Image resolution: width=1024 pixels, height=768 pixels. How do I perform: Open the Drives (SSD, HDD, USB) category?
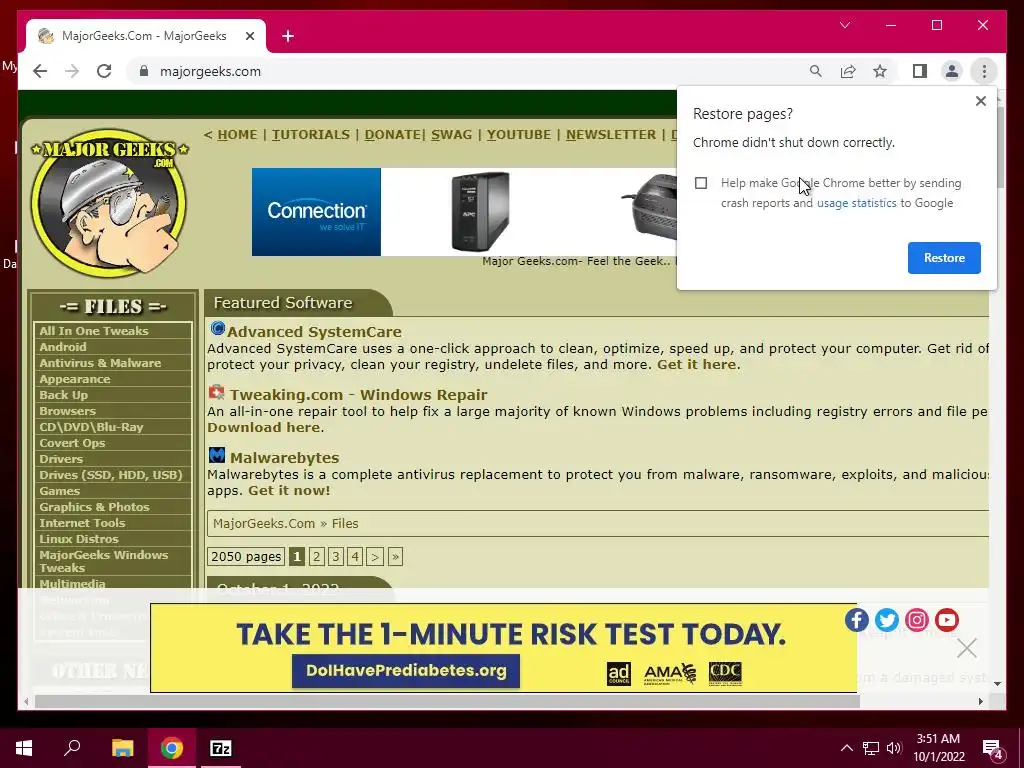coord(110,475)
